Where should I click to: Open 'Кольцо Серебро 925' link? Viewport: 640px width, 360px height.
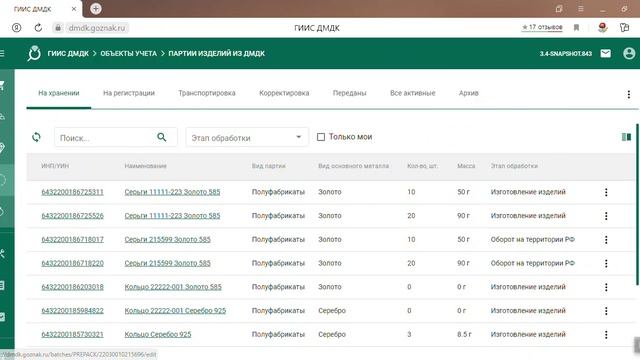tap(158, 334)
